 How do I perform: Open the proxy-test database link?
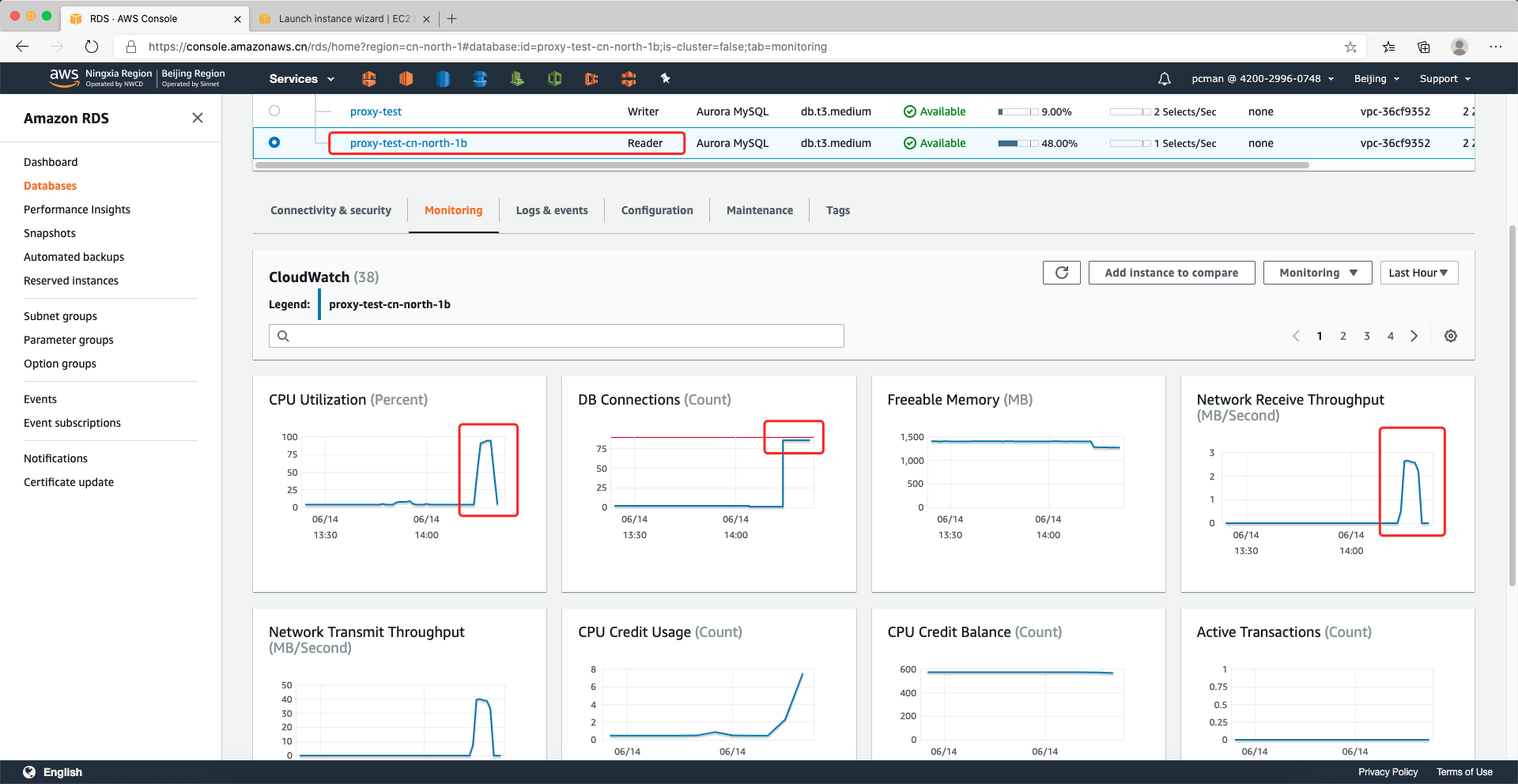point(376,111)
